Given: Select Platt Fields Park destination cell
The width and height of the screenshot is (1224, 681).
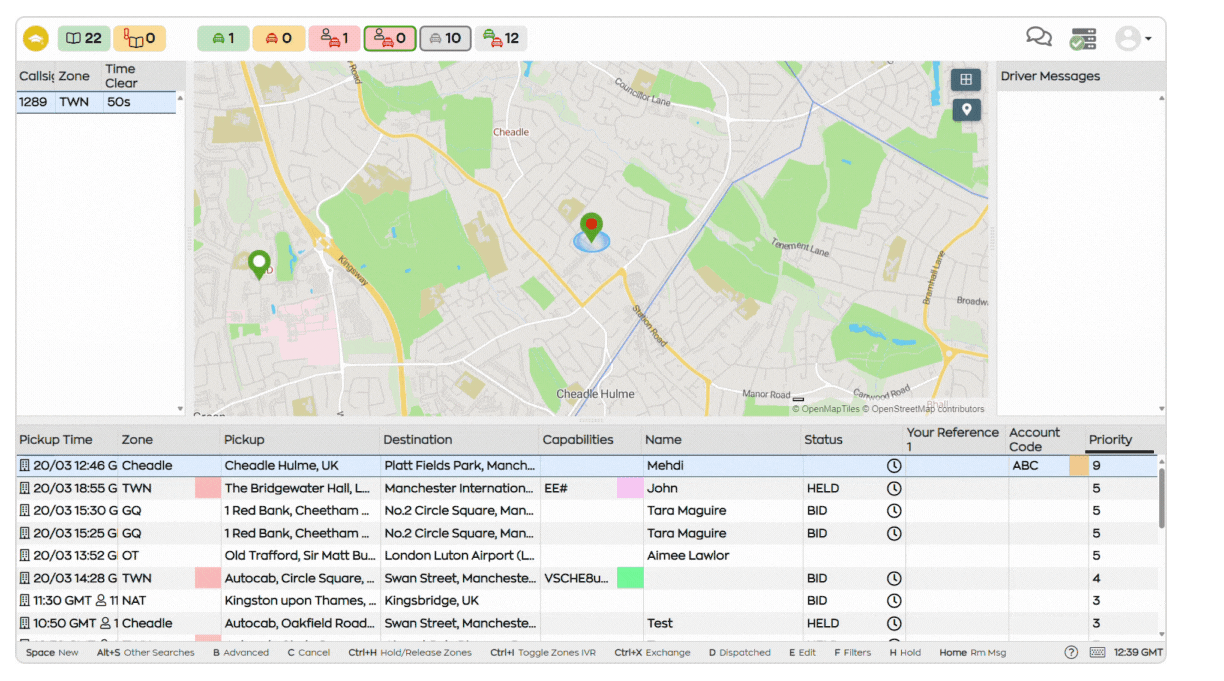Looking at the screenshot, I should point(461,466).
